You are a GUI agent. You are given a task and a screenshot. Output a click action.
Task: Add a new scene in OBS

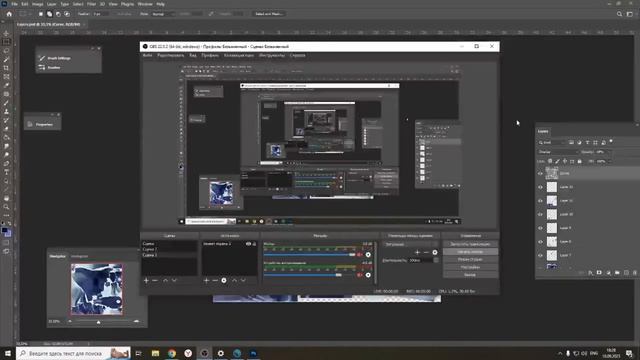(x=146, y=280)
